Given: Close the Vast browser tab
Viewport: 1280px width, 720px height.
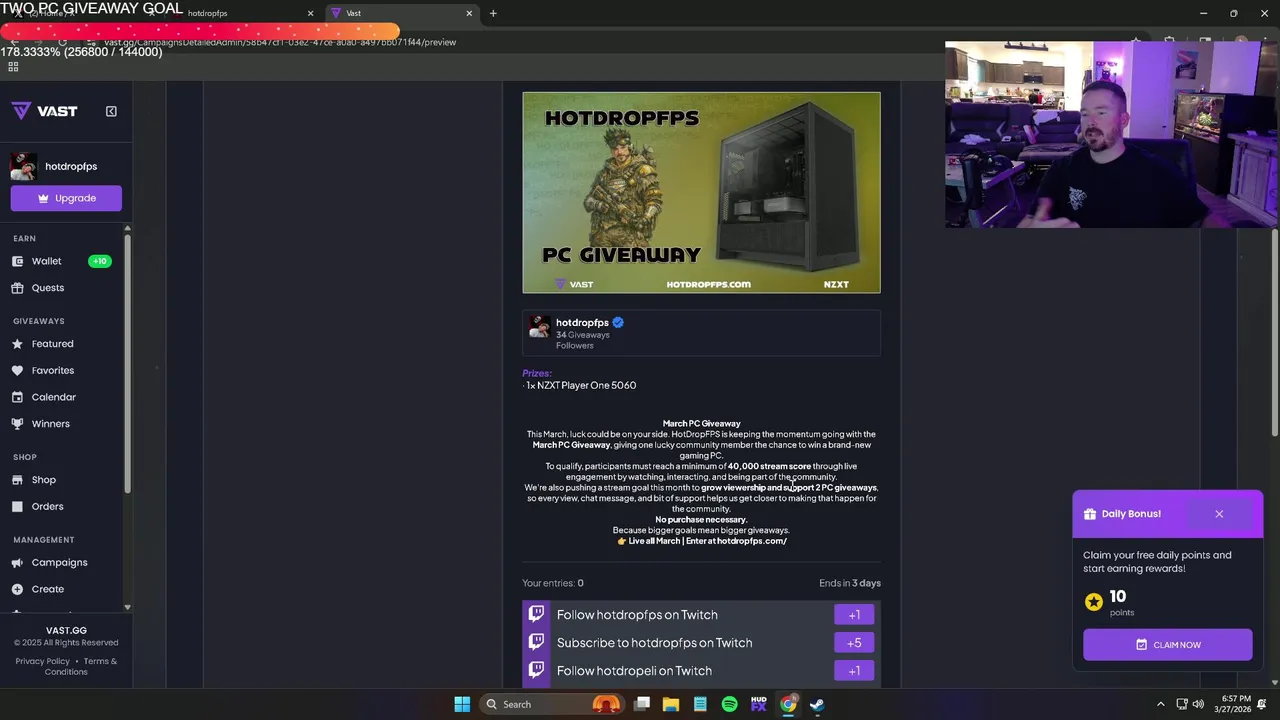Looking at the screenshot, I should point(469,13).
